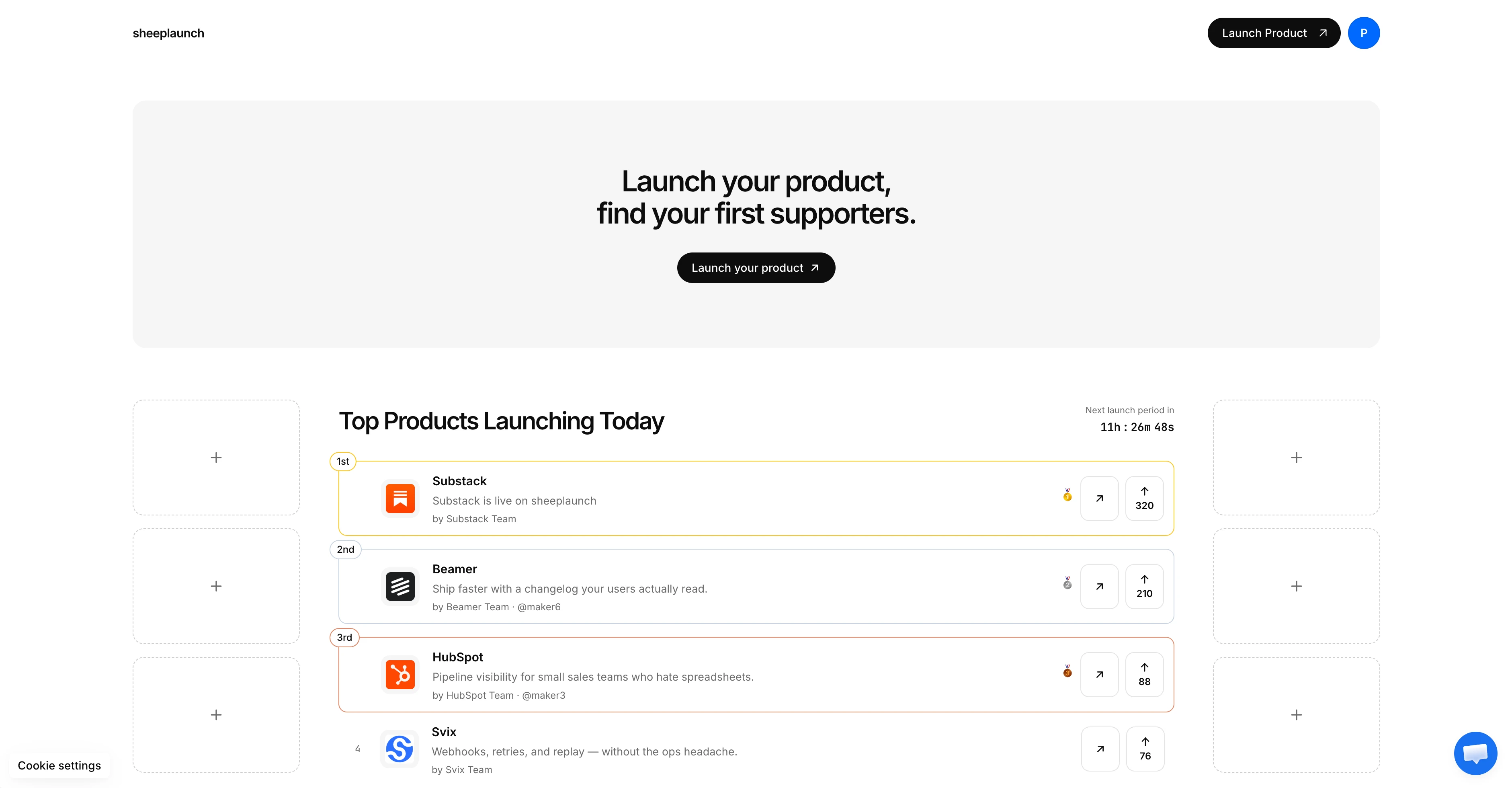Image resolution: width=1512 pixels, height=788 pixels.
Task: Click "Next launch period in" label
Action: coord(1129,410)
